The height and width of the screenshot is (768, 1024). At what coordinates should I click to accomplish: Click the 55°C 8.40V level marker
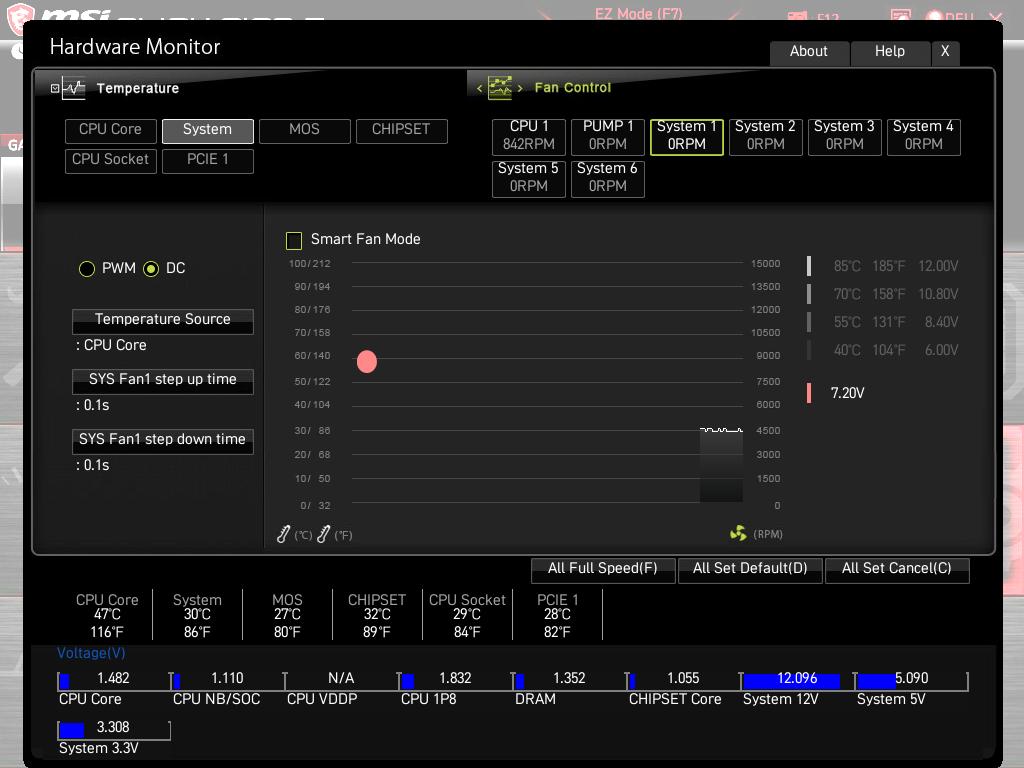click(809, 323)
